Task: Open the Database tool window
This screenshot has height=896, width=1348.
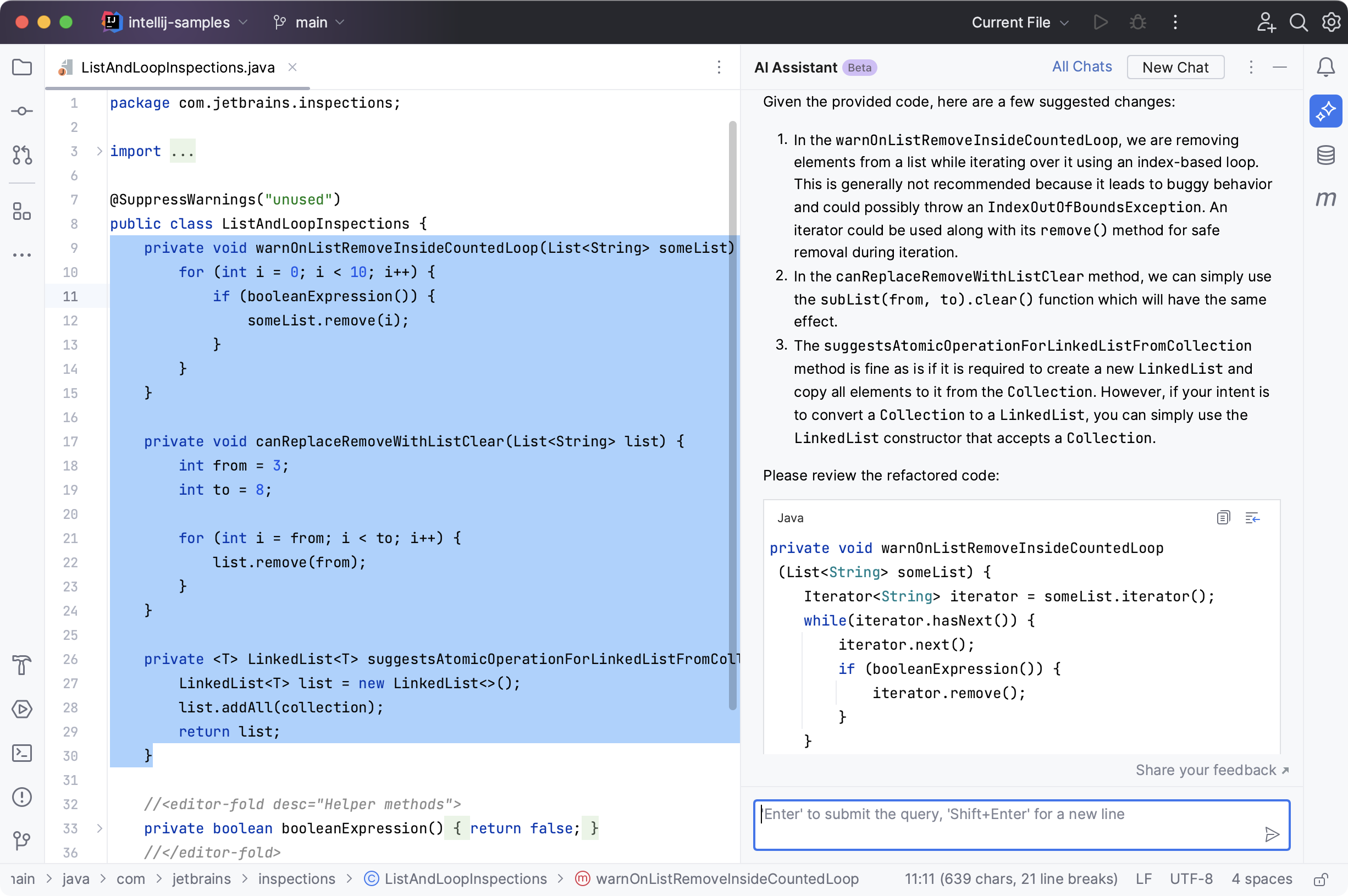Action: [x=1325, y=155]
